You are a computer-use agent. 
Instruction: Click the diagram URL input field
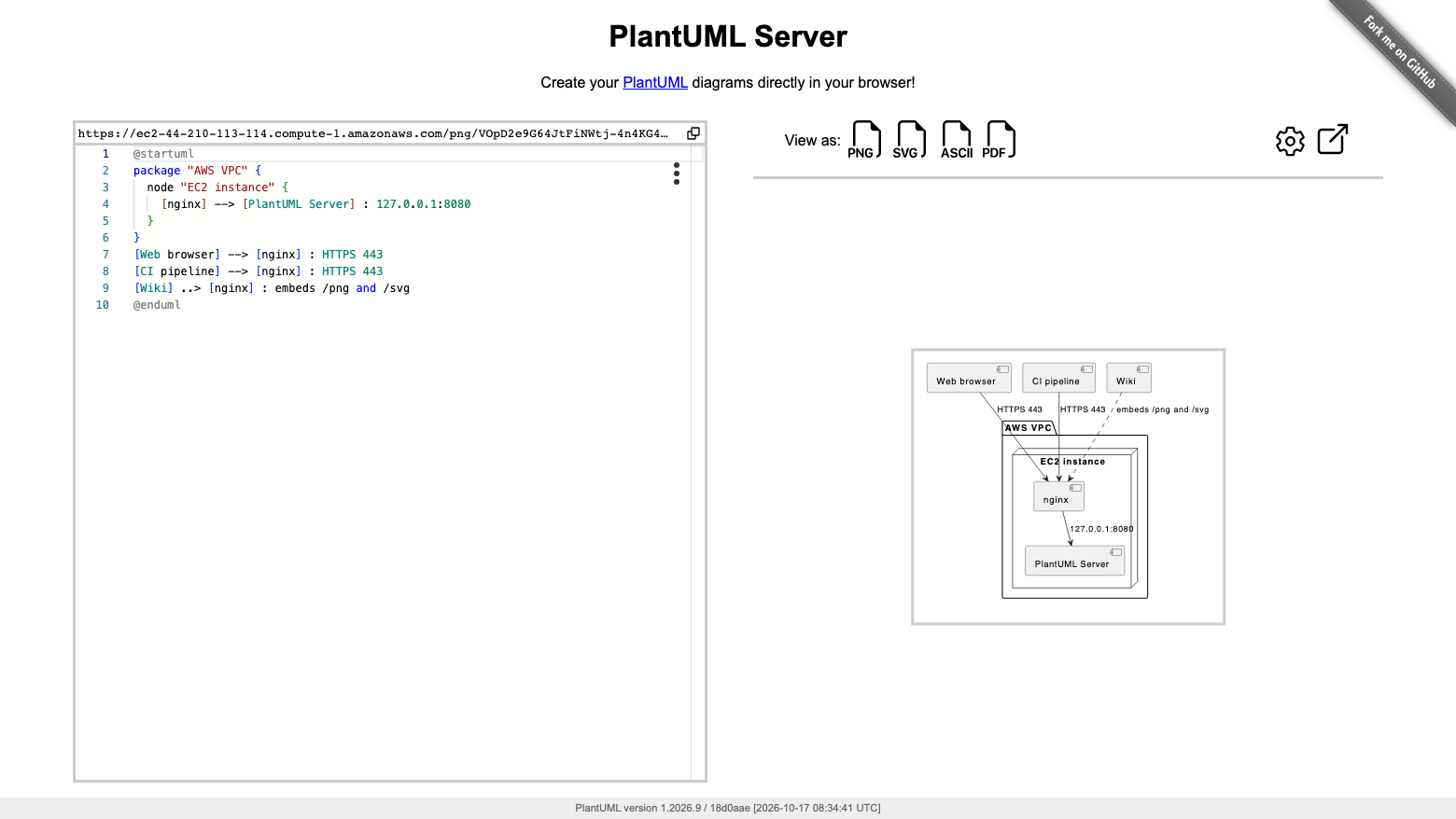click(x=373, y=133)
